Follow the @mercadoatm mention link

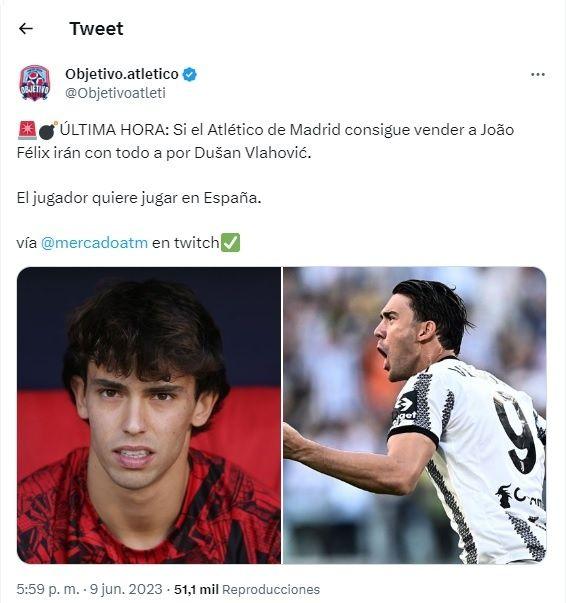94,243
